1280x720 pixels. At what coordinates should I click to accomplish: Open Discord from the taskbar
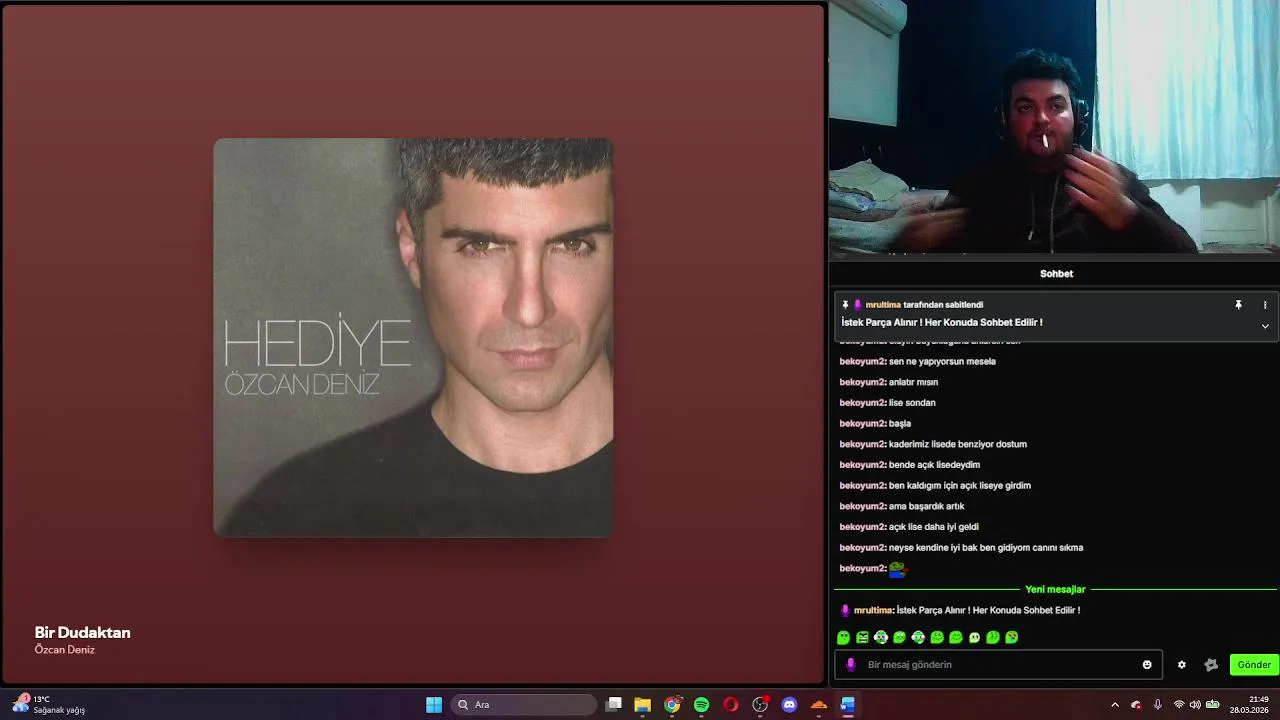(x=790, y=705)
